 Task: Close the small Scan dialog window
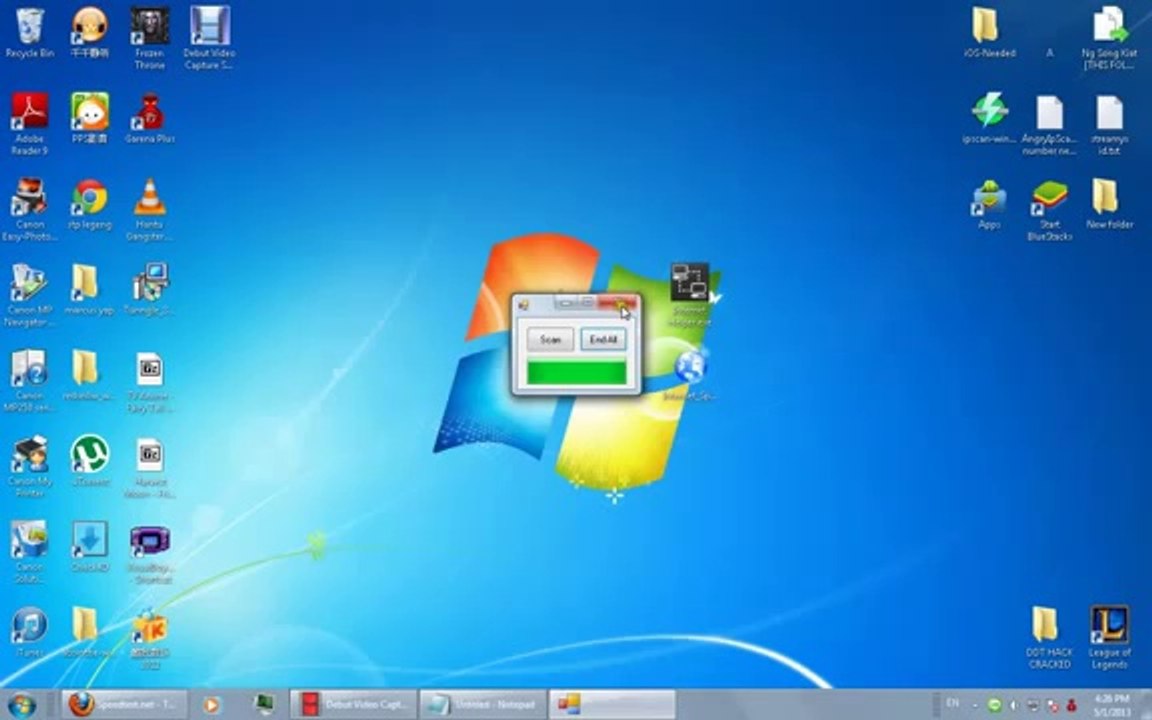pos(617,303)
